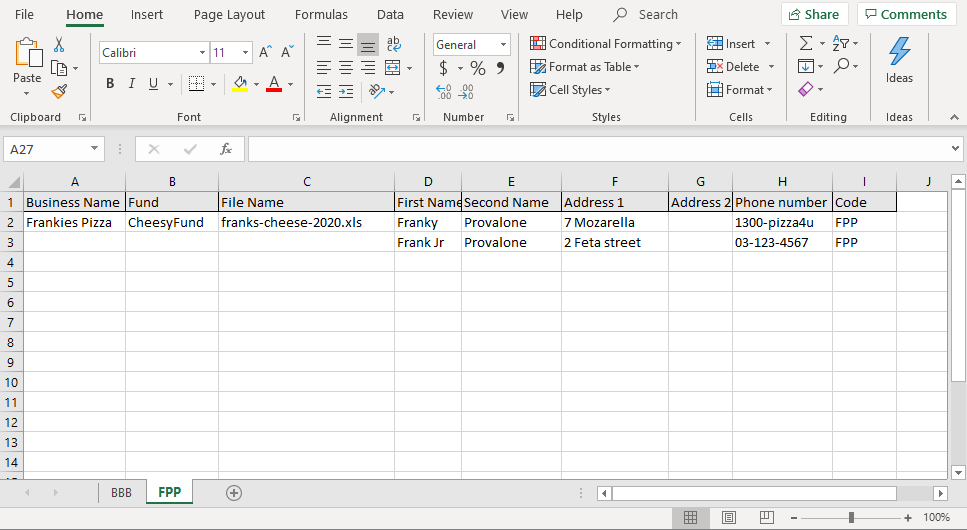This screenshot has height=530, width=967.
Task: Click the Cut scissors icon
Action: [59, 44]
